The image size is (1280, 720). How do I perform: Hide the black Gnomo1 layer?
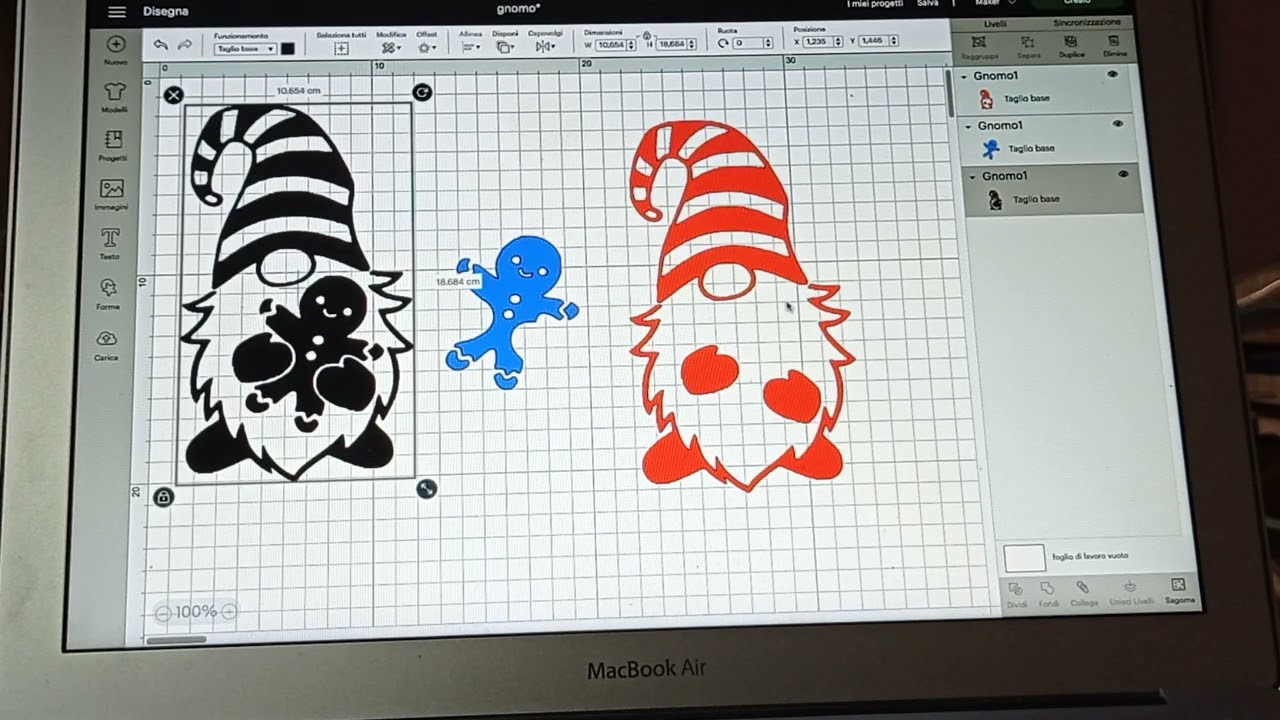(x=1124, y=174)
